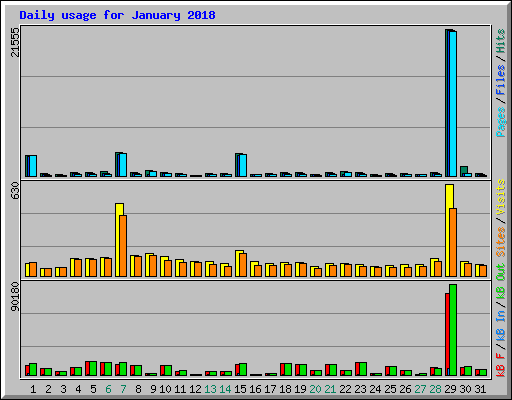512x400 pixels.
Task: Select weekend day 6 label
Action: coord(108,389)
